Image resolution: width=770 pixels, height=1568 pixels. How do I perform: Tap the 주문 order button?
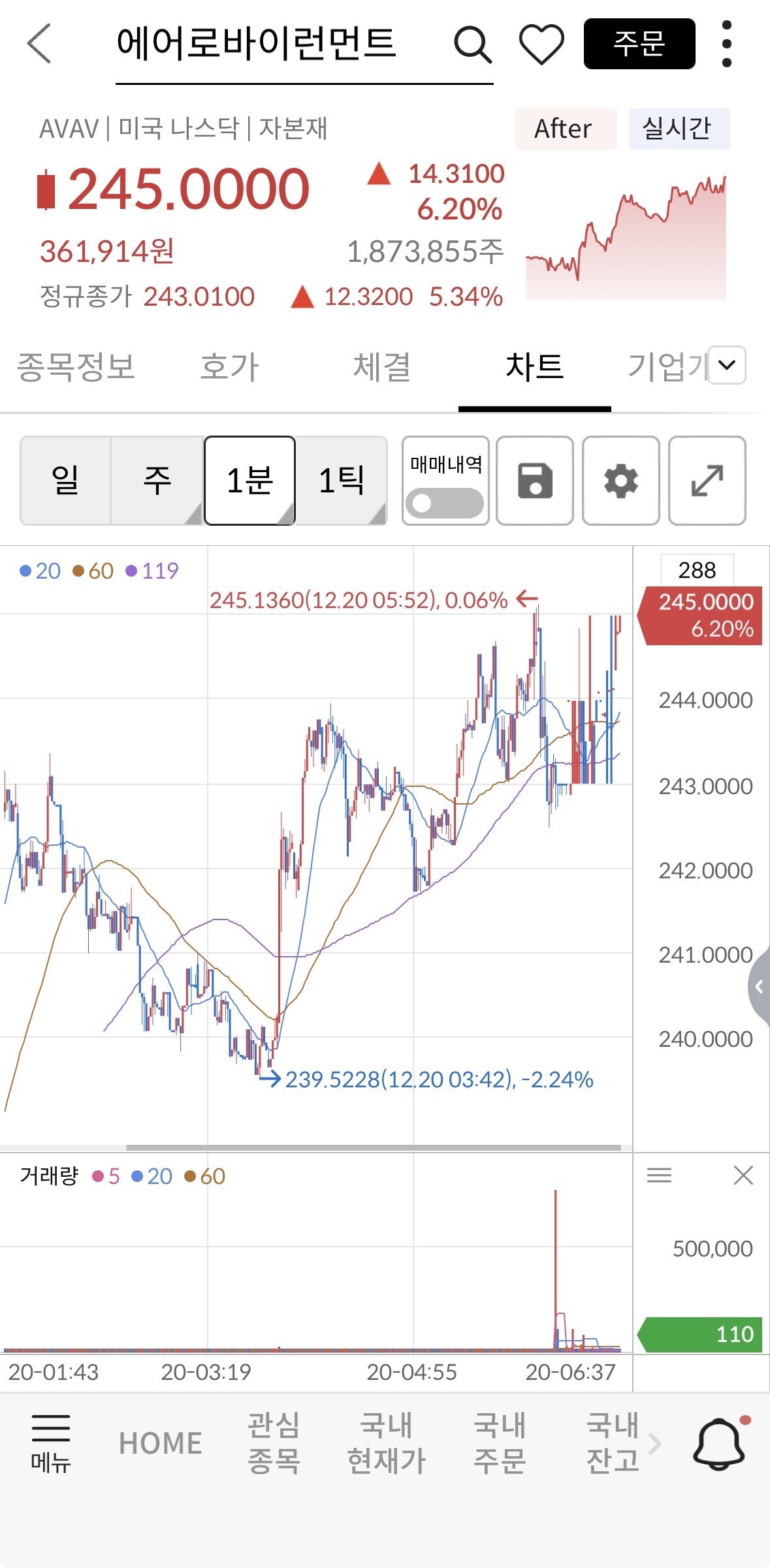(x=639, y=44)
